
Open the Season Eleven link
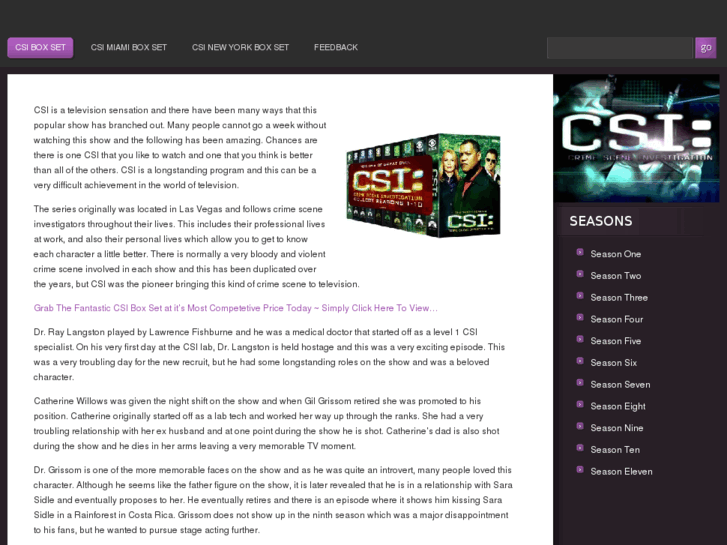(621, 472)
